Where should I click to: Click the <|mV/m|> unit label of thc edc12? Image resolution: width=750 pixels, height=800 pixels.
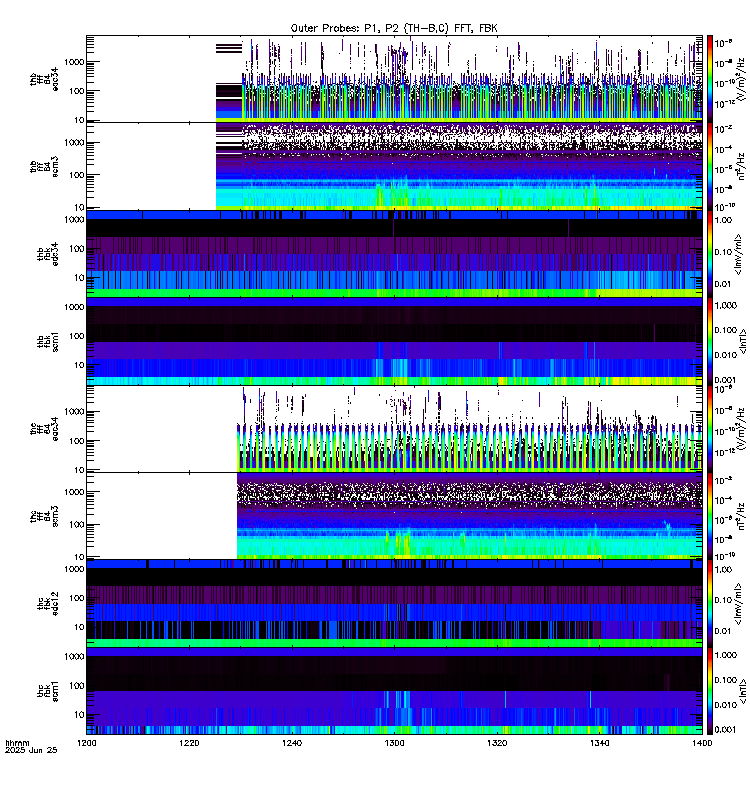pyautogui.click(x=738, y=604)
